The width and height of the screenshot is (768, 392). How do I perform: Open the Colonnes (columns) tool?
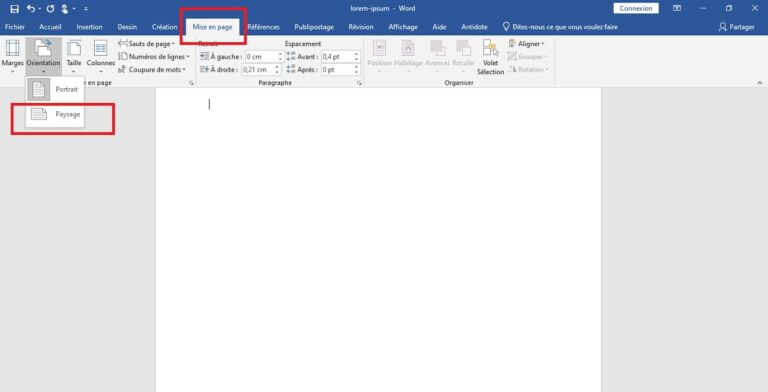click(100, 56)
